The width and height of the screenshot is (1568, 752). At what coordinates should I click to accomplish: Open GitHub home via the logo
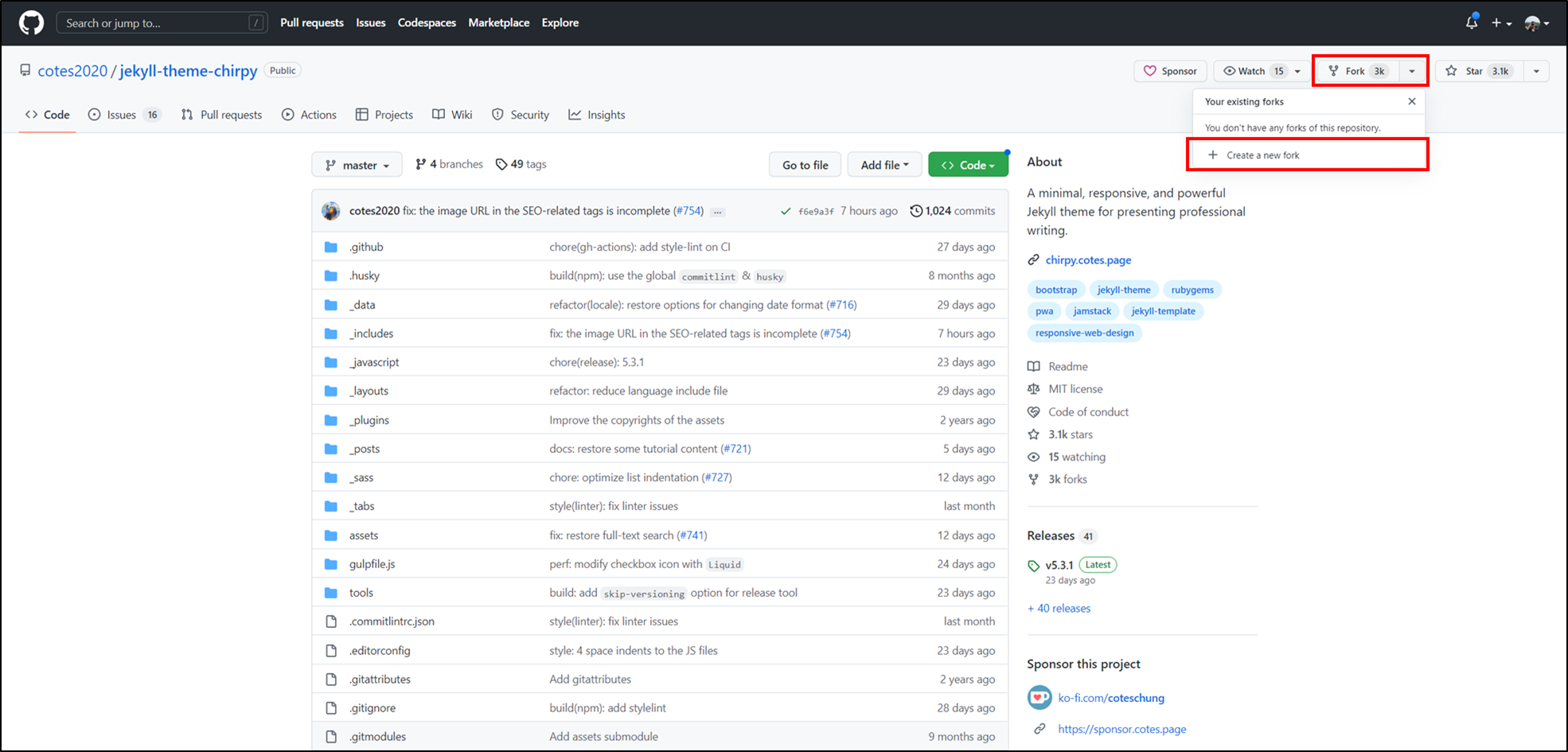click(x=31, y=22)
